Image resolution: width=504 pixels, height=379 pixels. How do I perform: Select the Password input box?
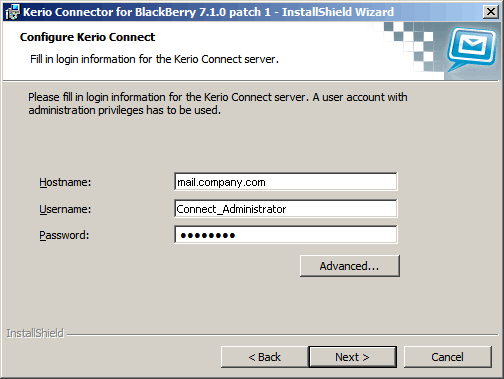tap(286, 235)
